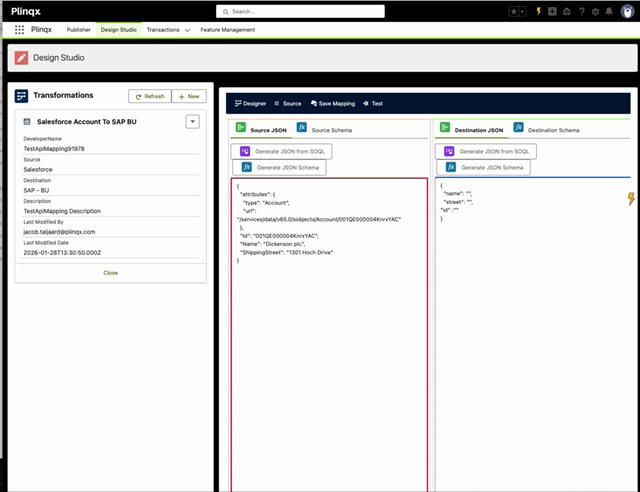Click the fx icon on Destination Schema tab
The height and width of the screenshot is (492, 640).
(x=518, y=127)
